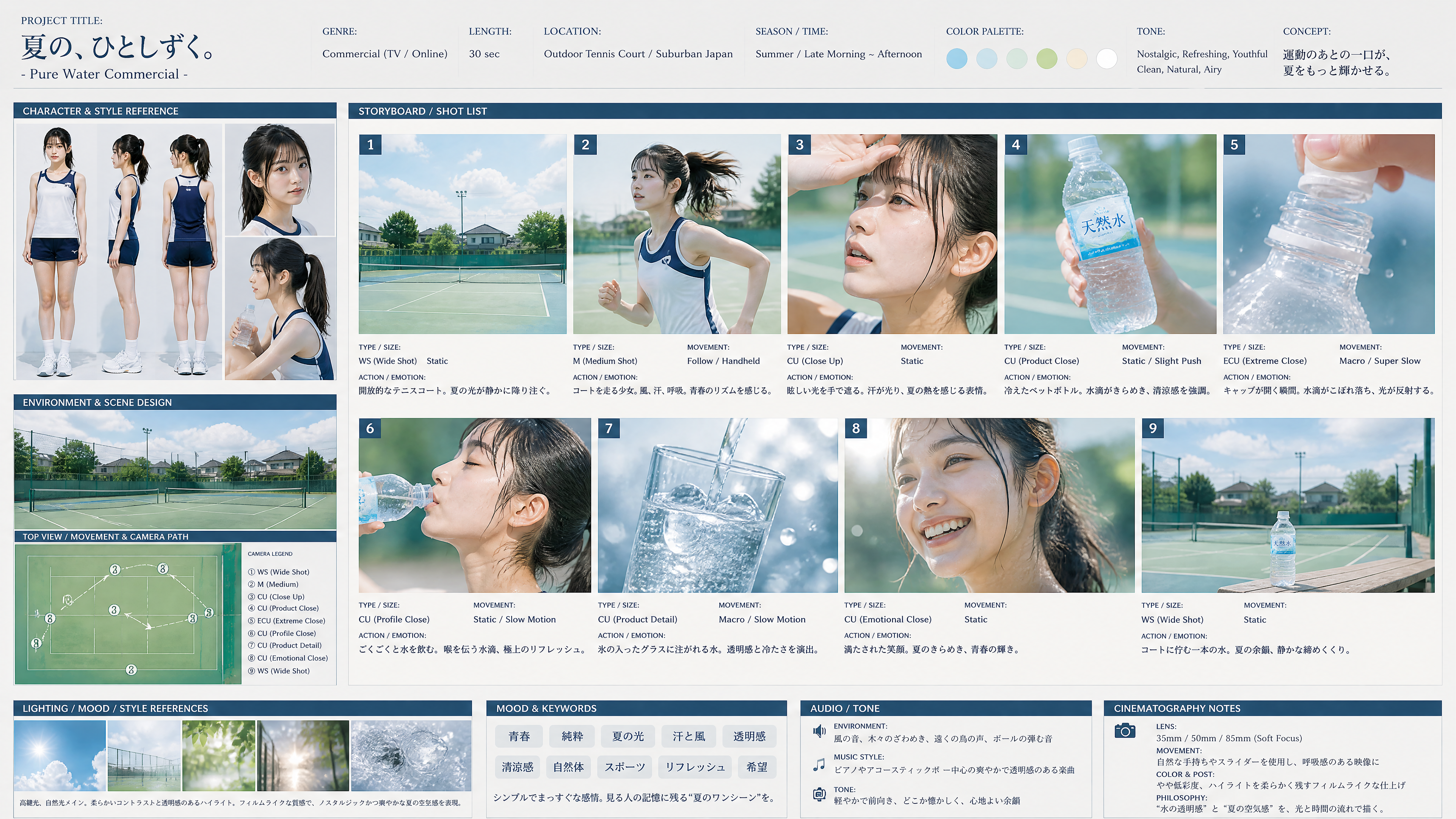Click the music note icon beside MUSIC STYLE

tap(819, 765)
